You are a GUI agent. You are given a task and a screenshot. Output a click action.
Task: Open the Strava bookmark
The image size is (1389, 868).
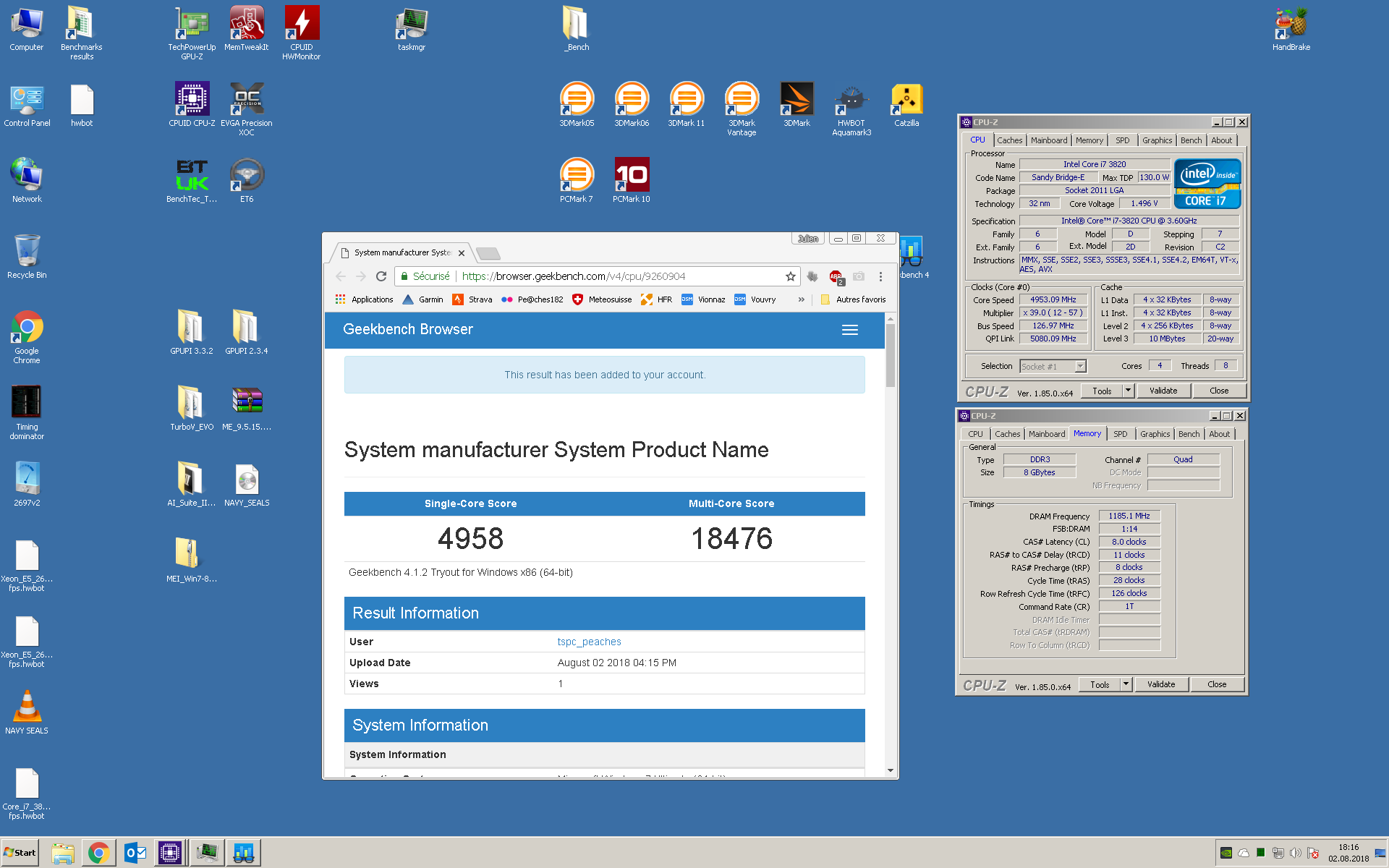(x=472, y=299)
